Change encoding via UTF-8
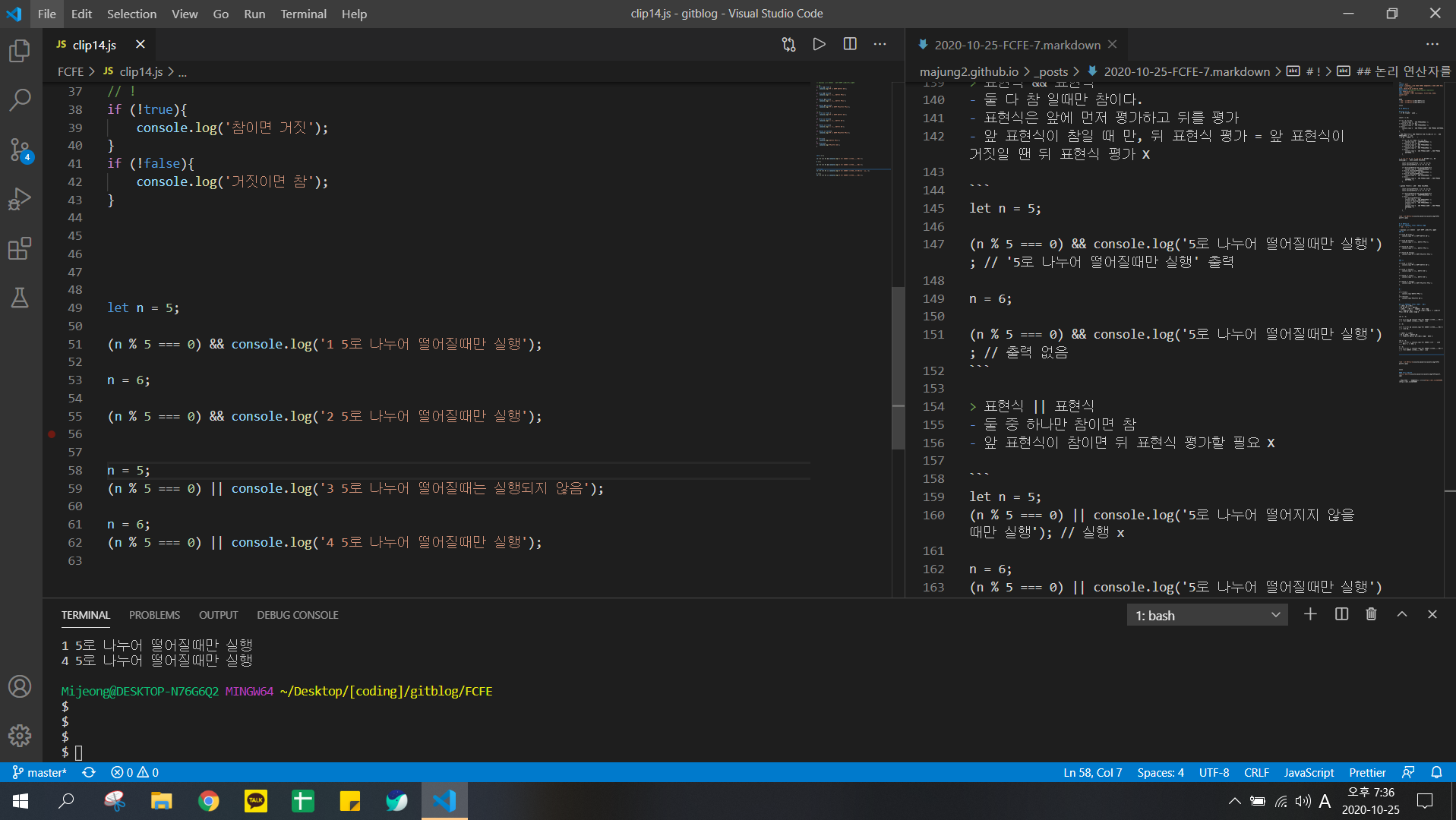This screenshot has height=820, width=1456. 1214,772
